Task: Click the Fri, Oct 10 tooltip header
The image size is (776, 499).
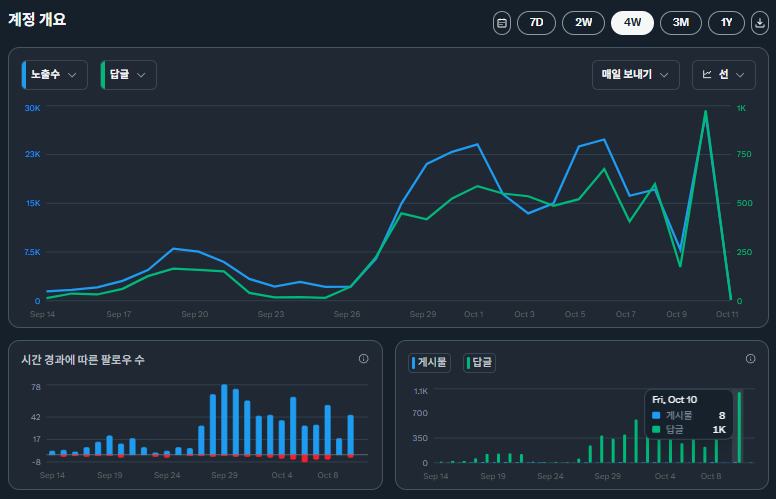Action: coord(674,399)
